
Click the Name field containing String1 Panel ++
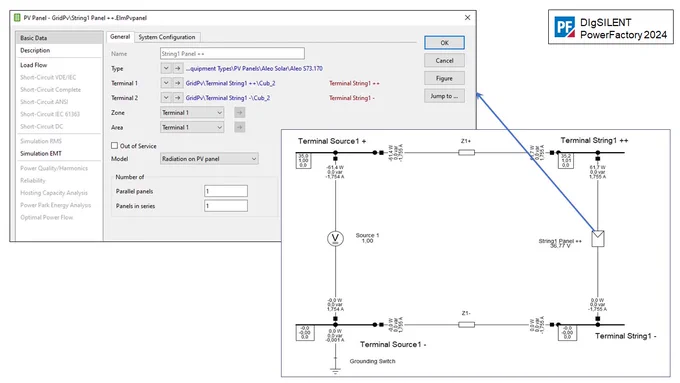coord(232,54)
